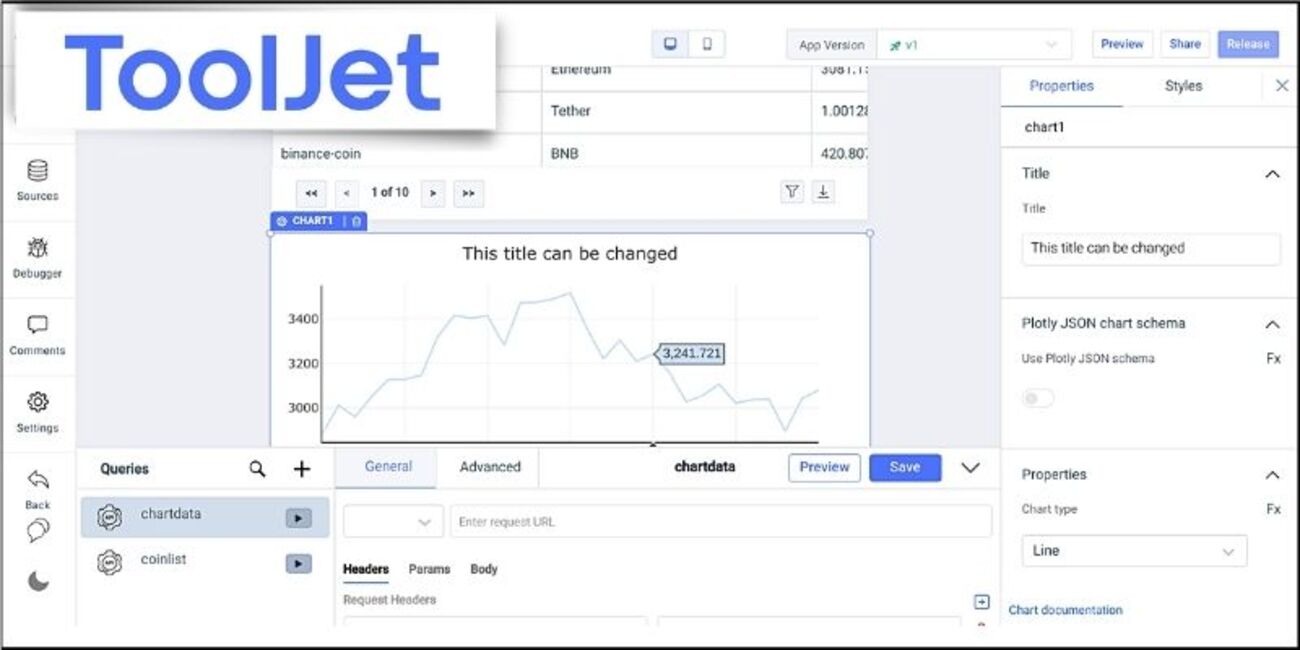This screenshot has width=1300, height=650.
Task: Open the Advanced tab of the query
Action: pos(489,467)
